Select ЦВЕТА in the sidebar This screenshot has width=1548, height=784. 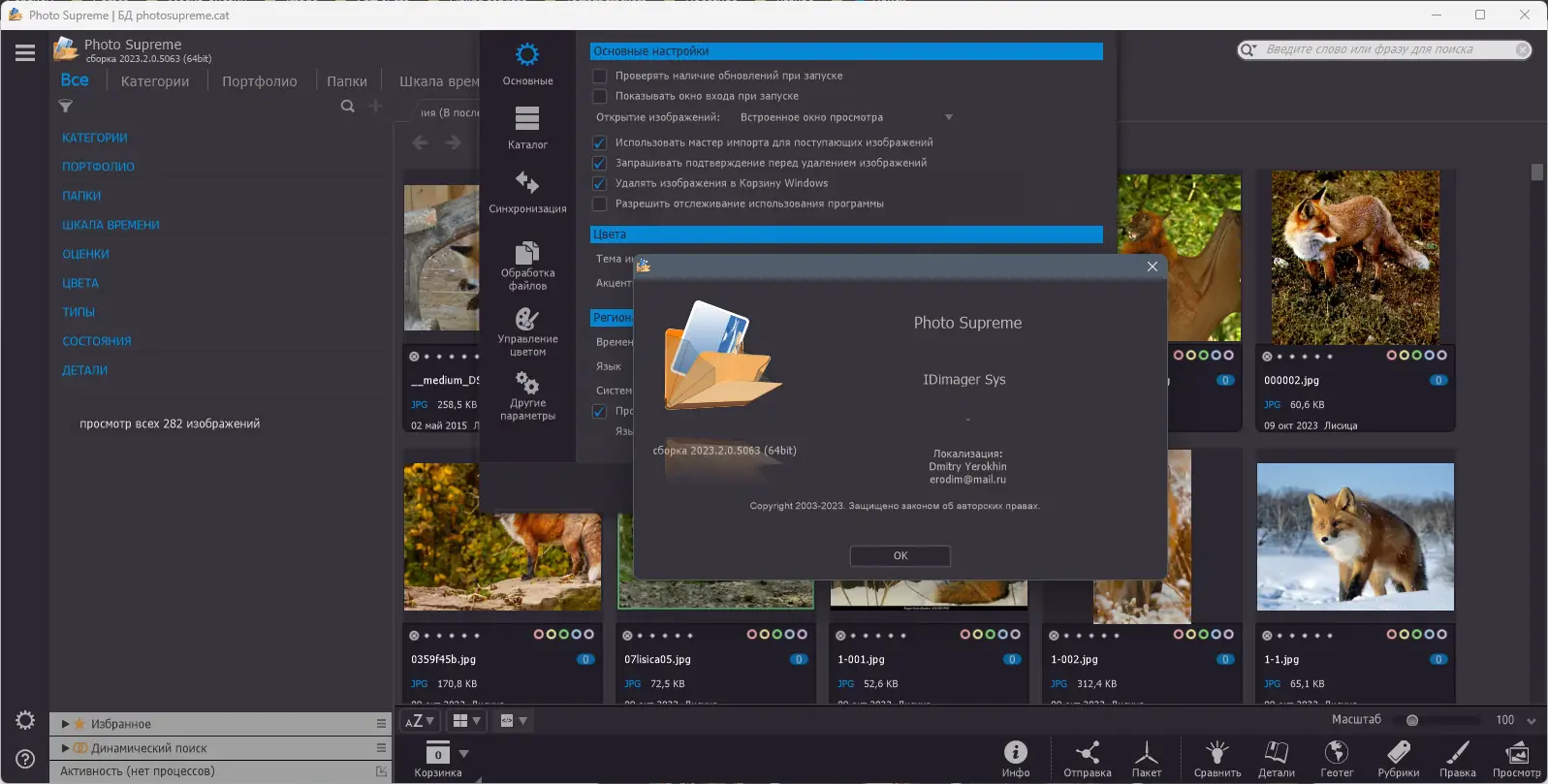pos(80,283)
